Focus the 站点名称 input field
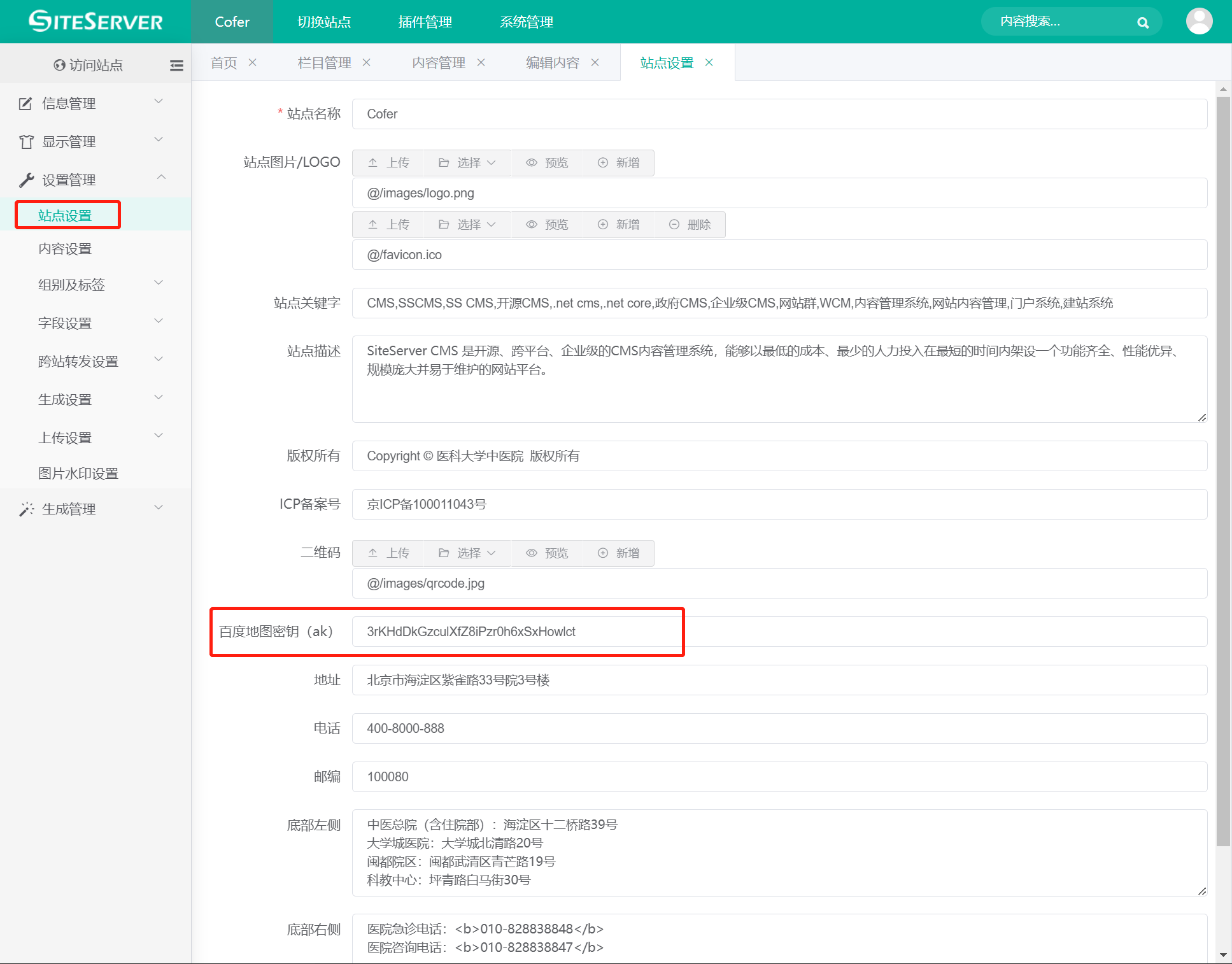The width and height of the screenshot is (1232, 964). tap(779, 114)
